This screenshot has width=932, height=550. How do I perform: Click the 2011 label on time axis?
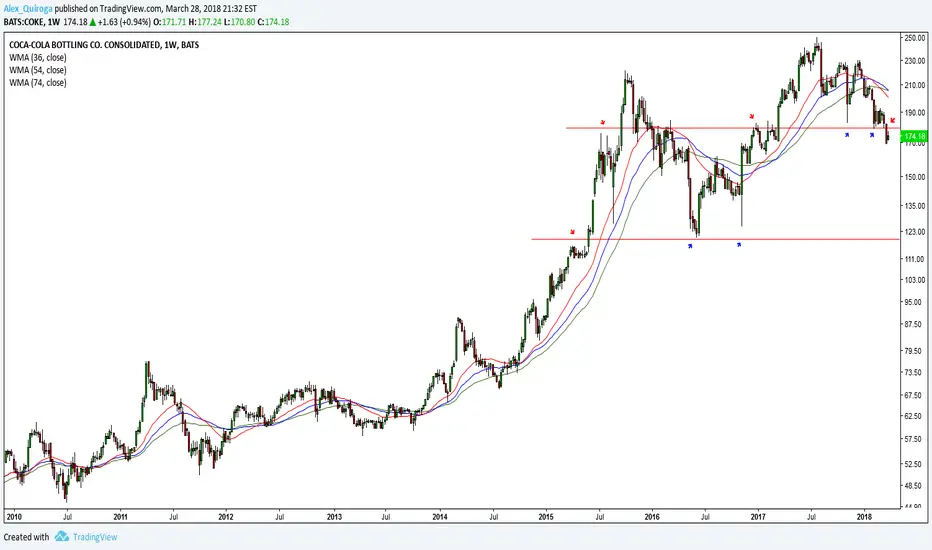point(121,517)
